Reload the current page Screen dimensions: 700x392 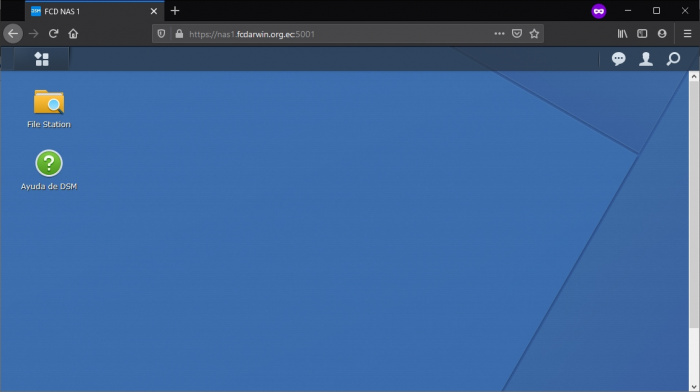click(54, 33)
